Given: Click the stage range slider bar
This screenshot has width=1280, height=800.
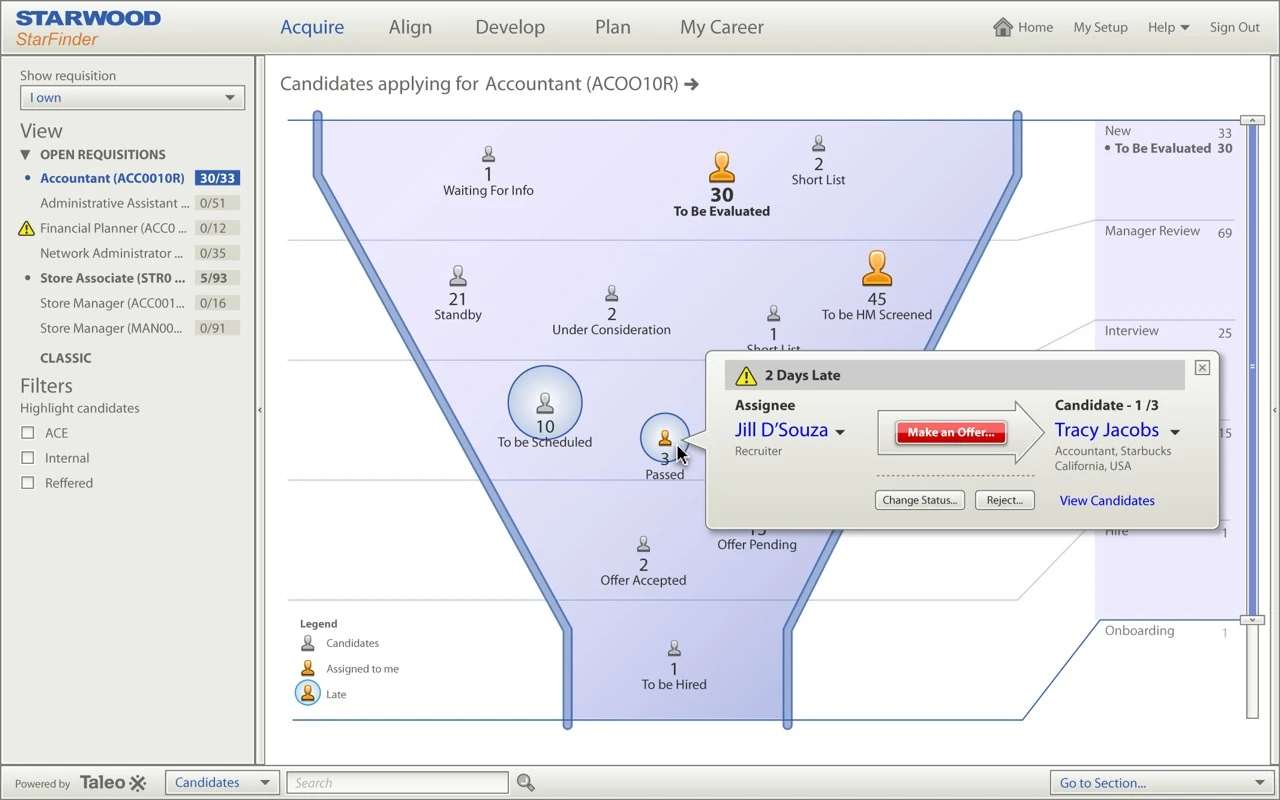Looking at the screenshot, I should click(x=1252, y=370).
